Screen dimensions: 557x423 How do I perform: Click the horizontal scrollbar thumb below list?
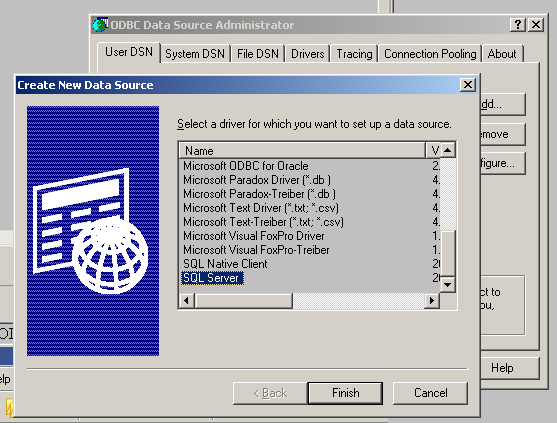click(x=243, y=301)
